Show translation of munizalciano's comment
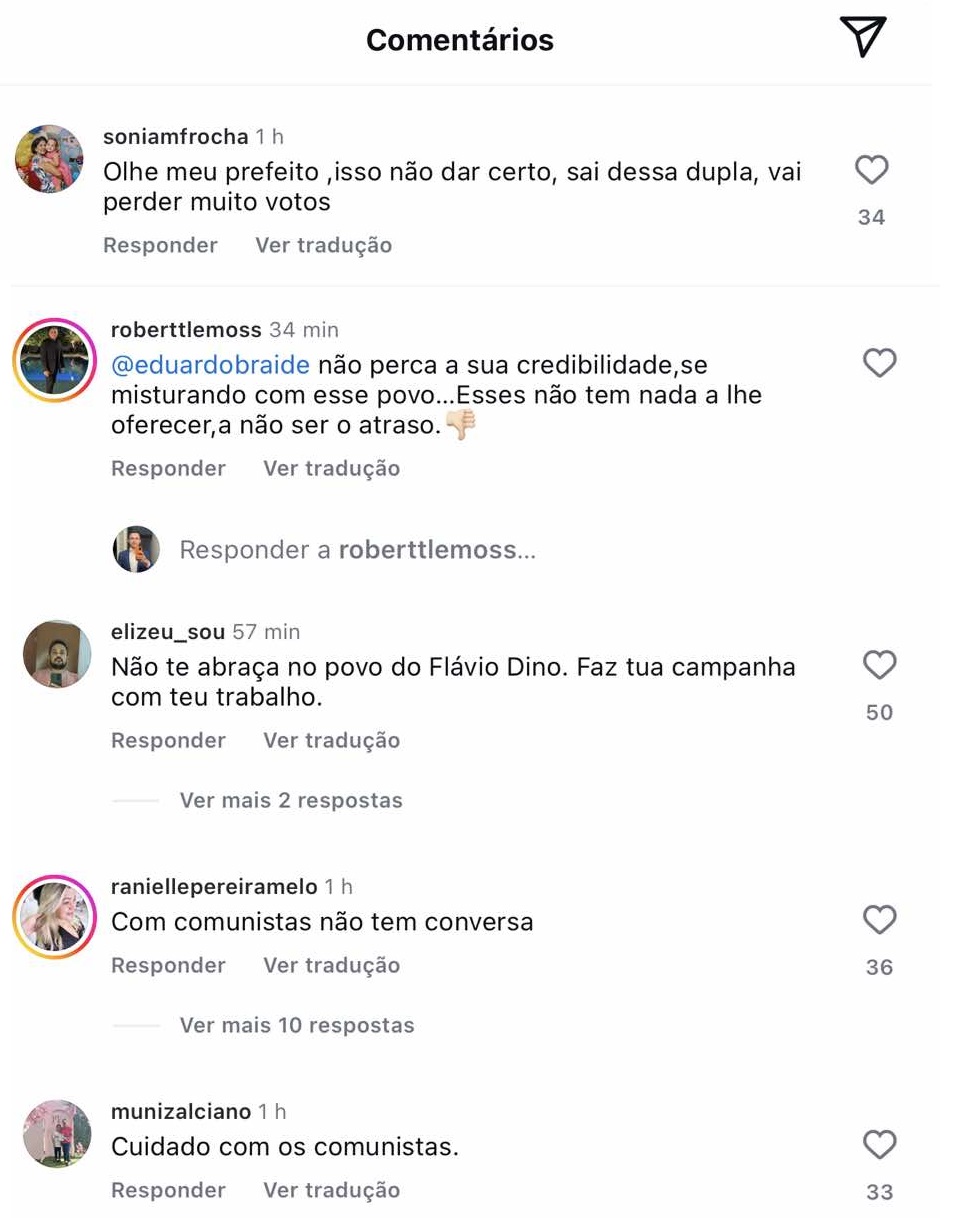961x1218 pixels. pos(331,1190)
